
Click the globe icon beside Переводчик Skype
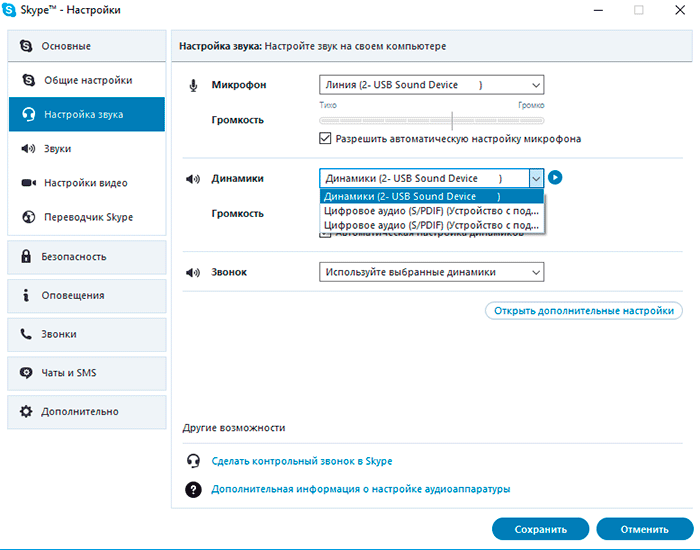point(29,217)
